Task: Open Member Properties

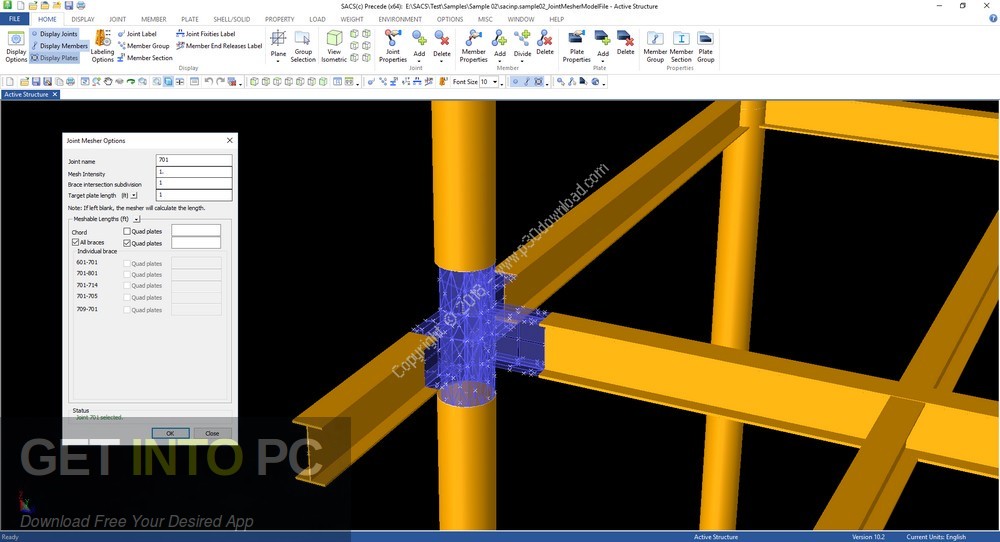Action: click(473, 46)
